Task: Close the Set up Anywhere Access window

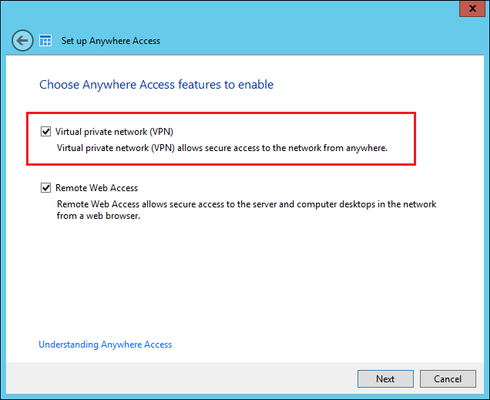Action: click(472, 8)
